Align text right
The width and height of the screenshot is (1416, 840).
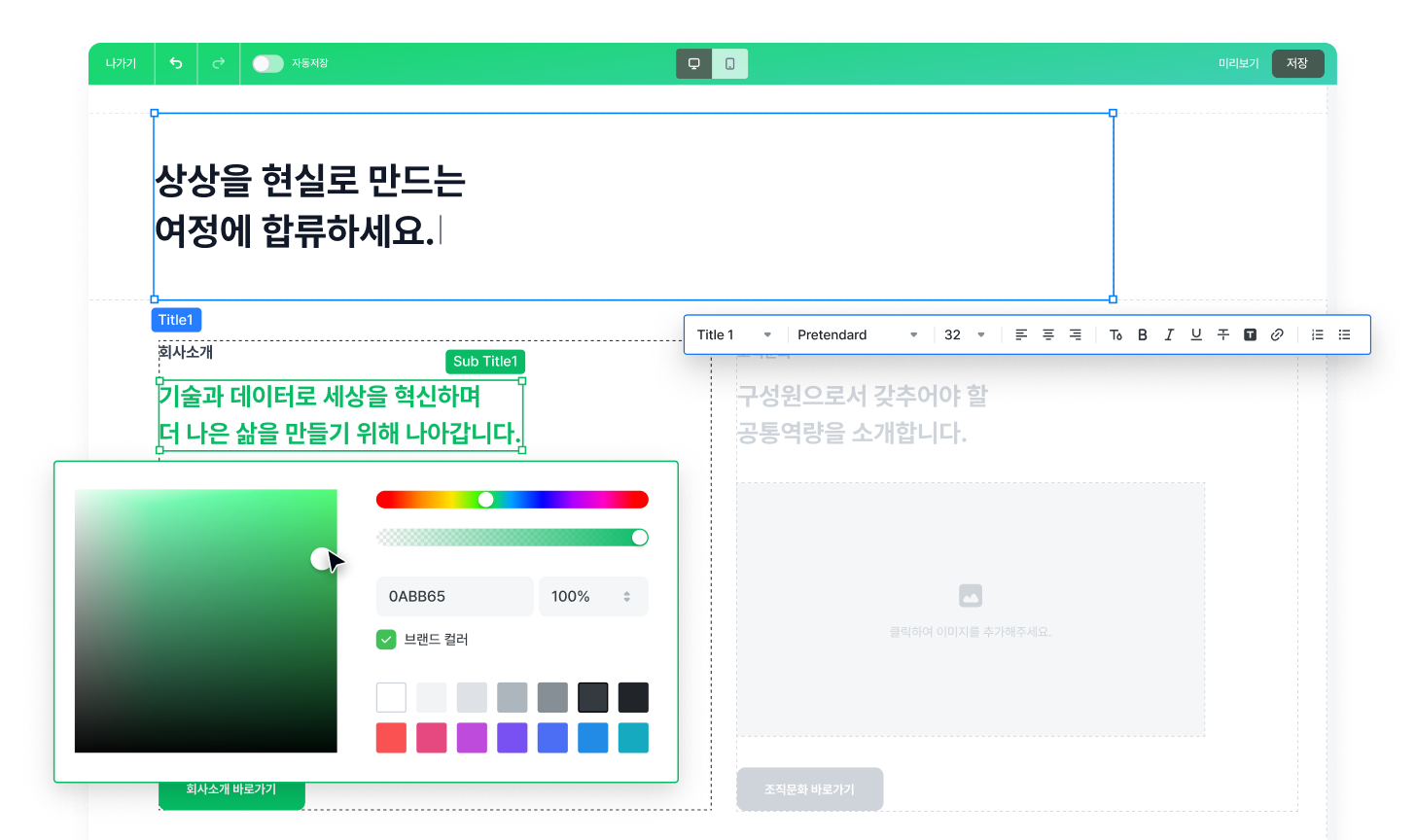click(x=1076, y=334)
